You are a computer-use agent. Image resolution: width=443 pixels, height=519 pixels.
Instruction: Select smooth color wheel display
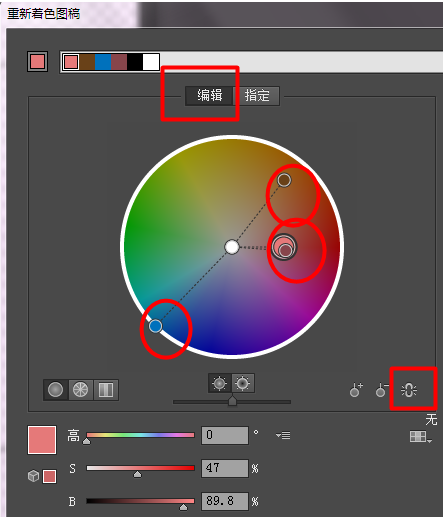[56, 389]
